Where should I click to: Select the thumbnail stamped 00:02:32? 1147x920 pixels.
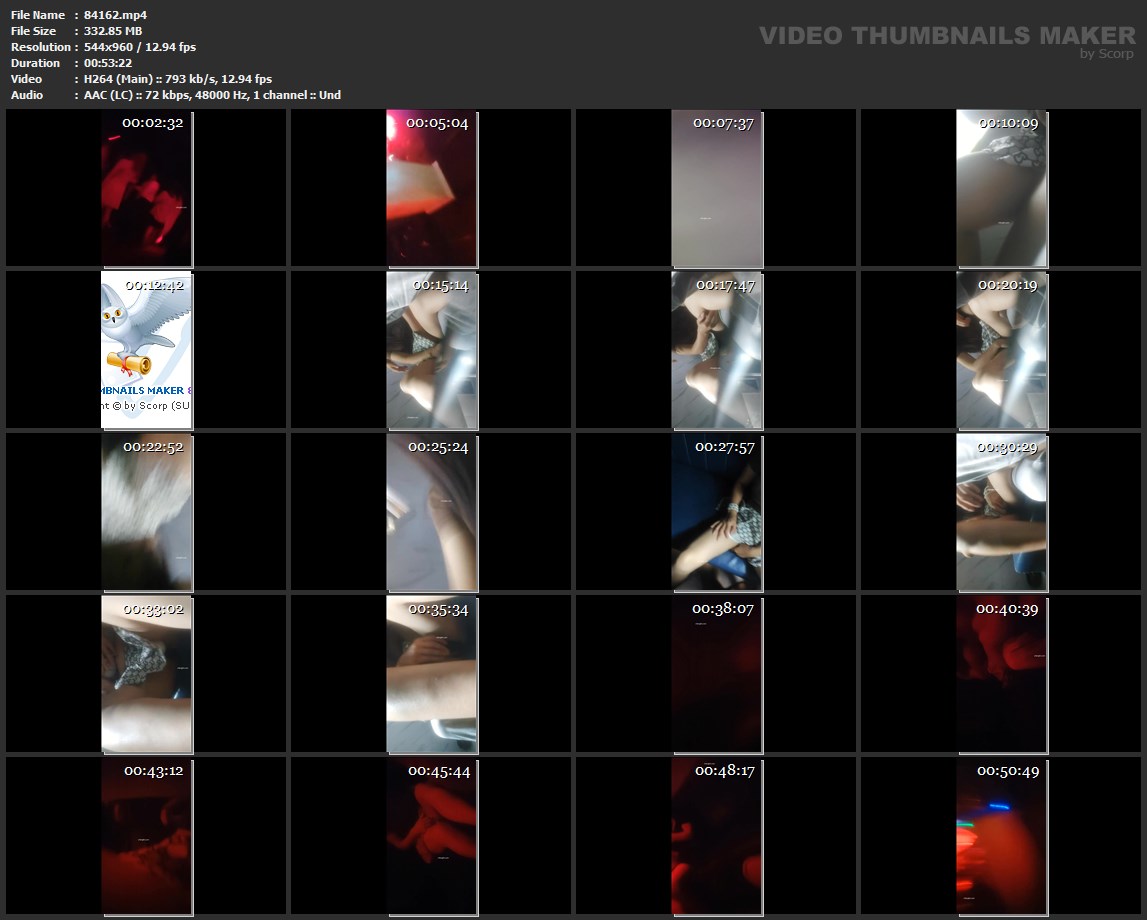tap(146, 188)
